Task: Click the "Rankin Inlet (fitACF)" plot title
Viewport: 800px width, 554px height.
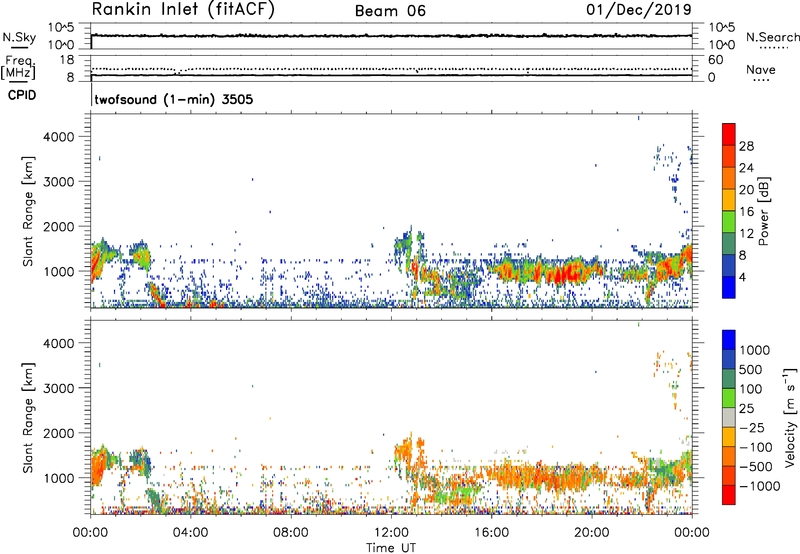Action: (x=183, y=9)
